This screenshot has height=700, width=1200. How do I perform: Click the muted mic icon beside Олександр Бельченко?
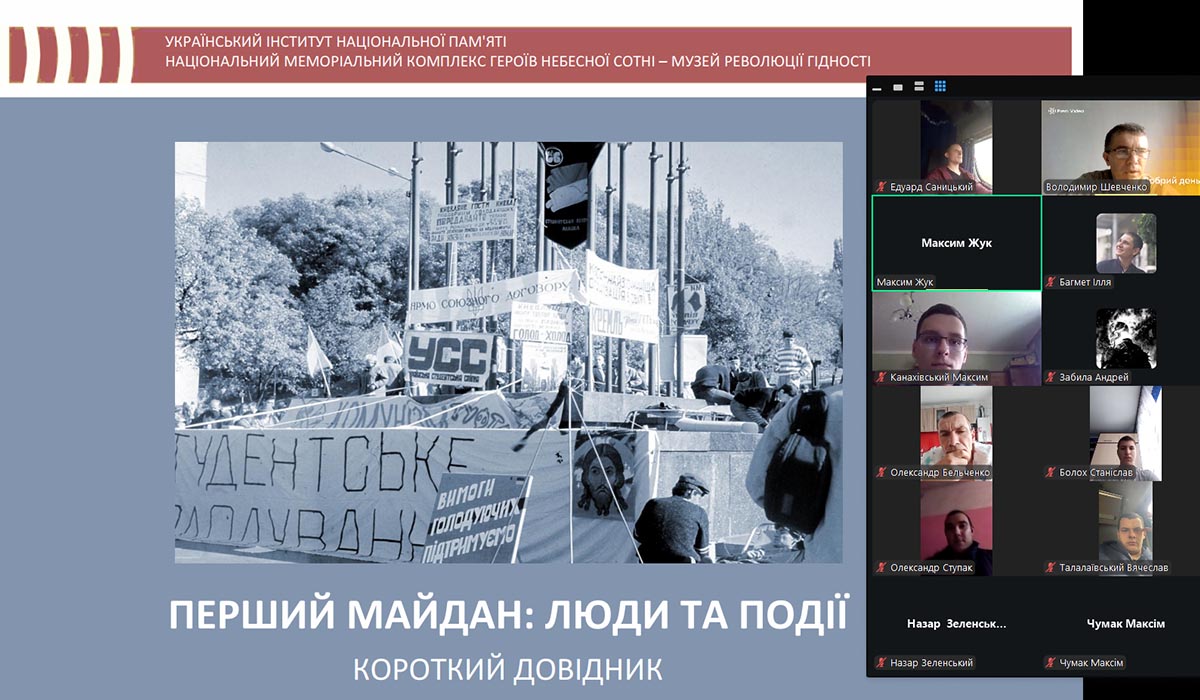[881, 473]
